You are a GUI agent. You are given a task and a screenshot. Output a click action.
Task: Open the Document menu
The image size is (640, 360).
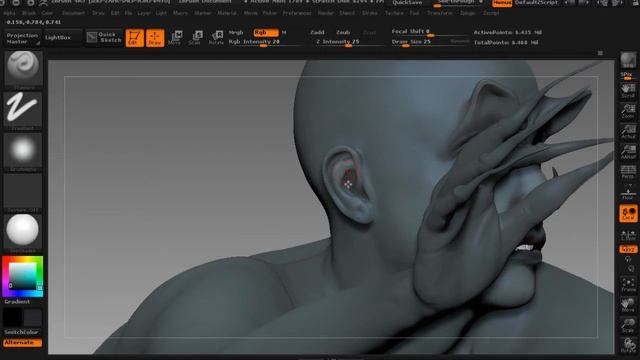(x=73, y=13)
